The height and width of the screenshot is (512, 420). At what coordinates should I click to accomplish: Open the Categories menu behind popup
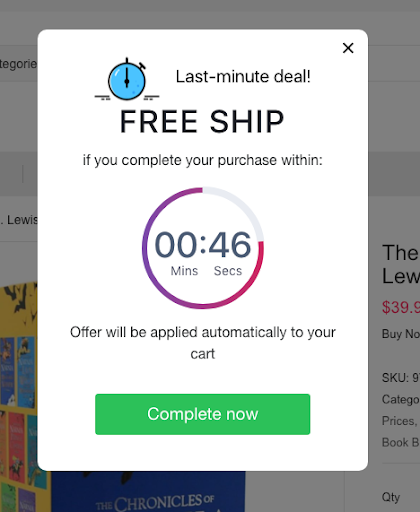18,64
